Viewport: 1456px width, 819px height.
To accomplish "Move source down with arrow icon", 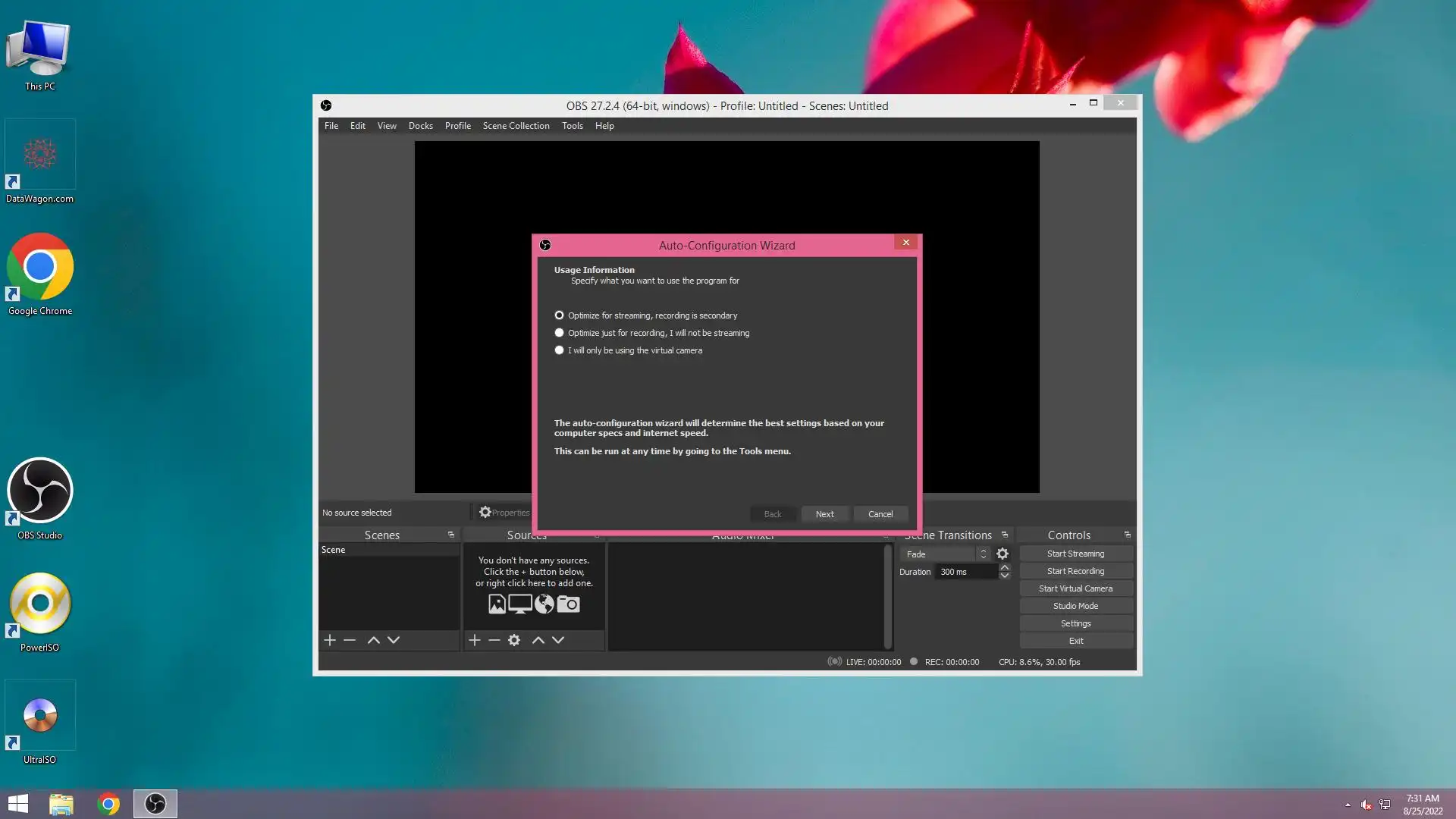I will pyautogui.click(x=558, y=640).
